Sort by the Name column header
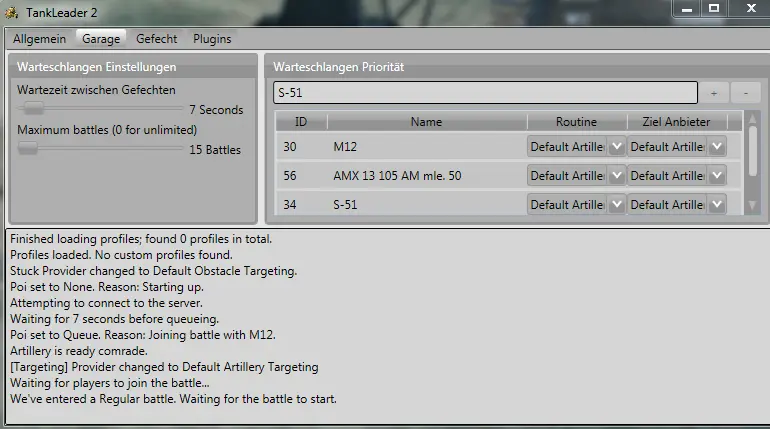770x429 pixels. (x=426, y=122)
